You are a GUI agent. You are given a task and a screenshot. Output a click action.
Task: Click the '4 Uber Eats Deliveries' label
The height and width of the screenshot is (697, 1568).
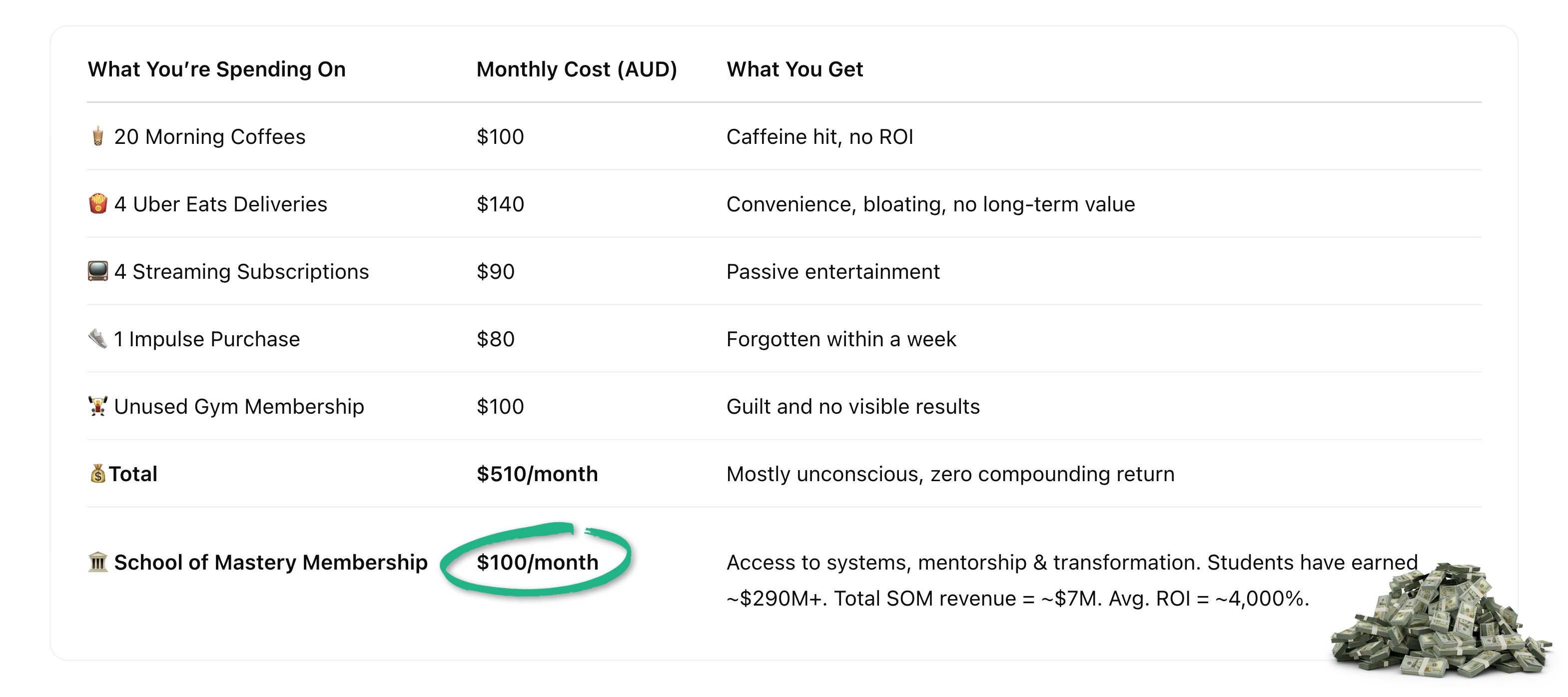221,204
